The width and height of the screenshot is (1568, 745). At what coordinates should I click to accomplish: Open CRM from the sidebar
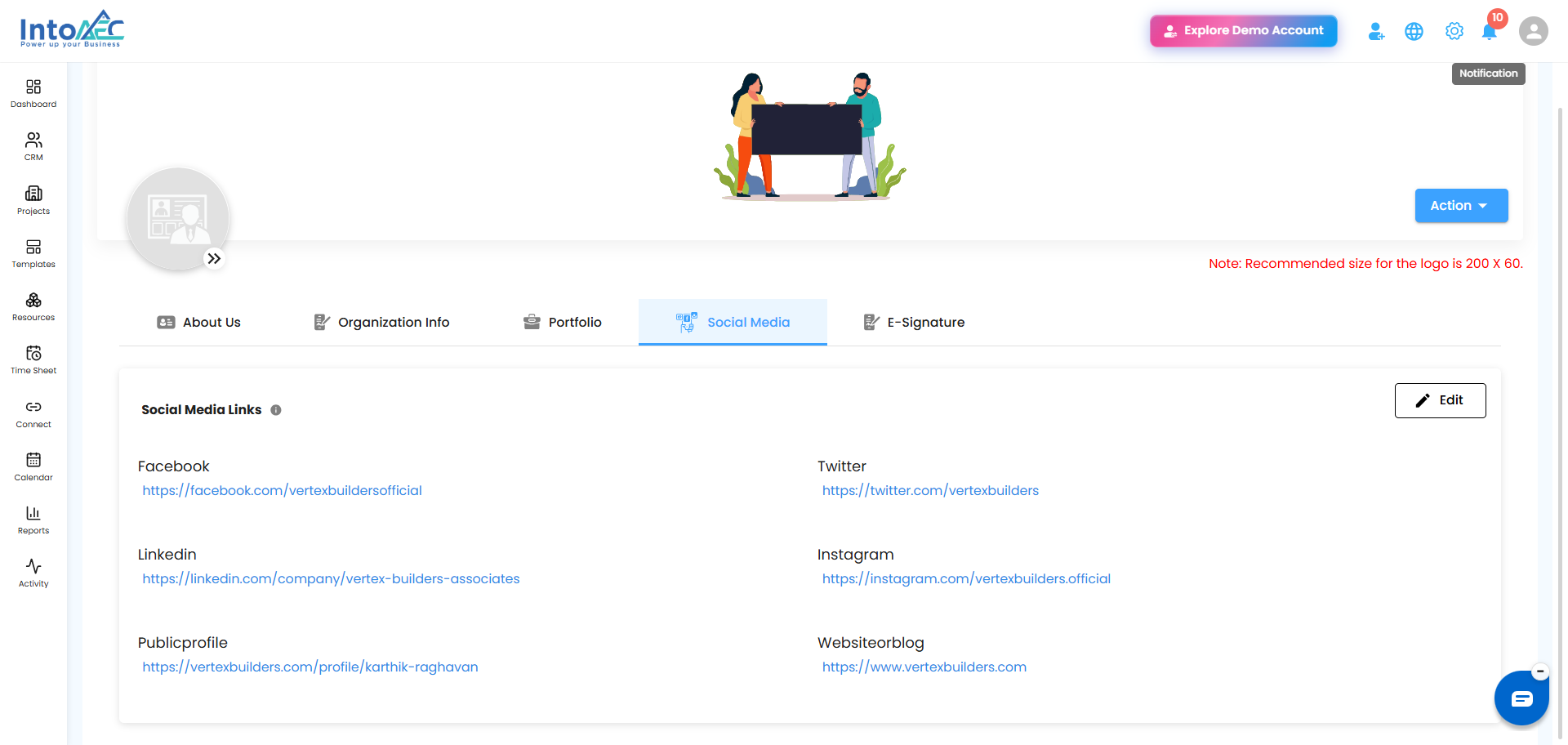(x=33, y=146)
